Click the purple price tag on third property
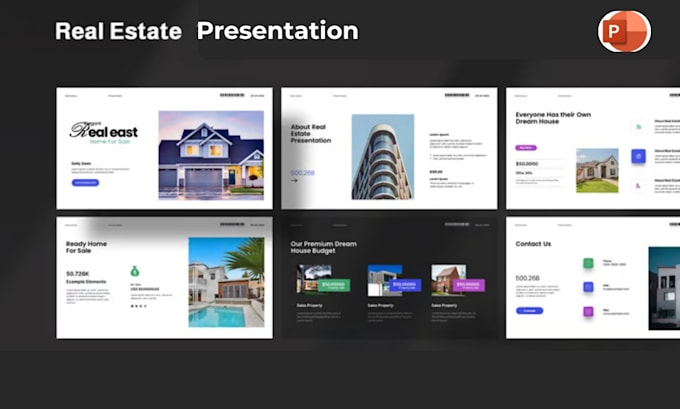 (469, 285)
